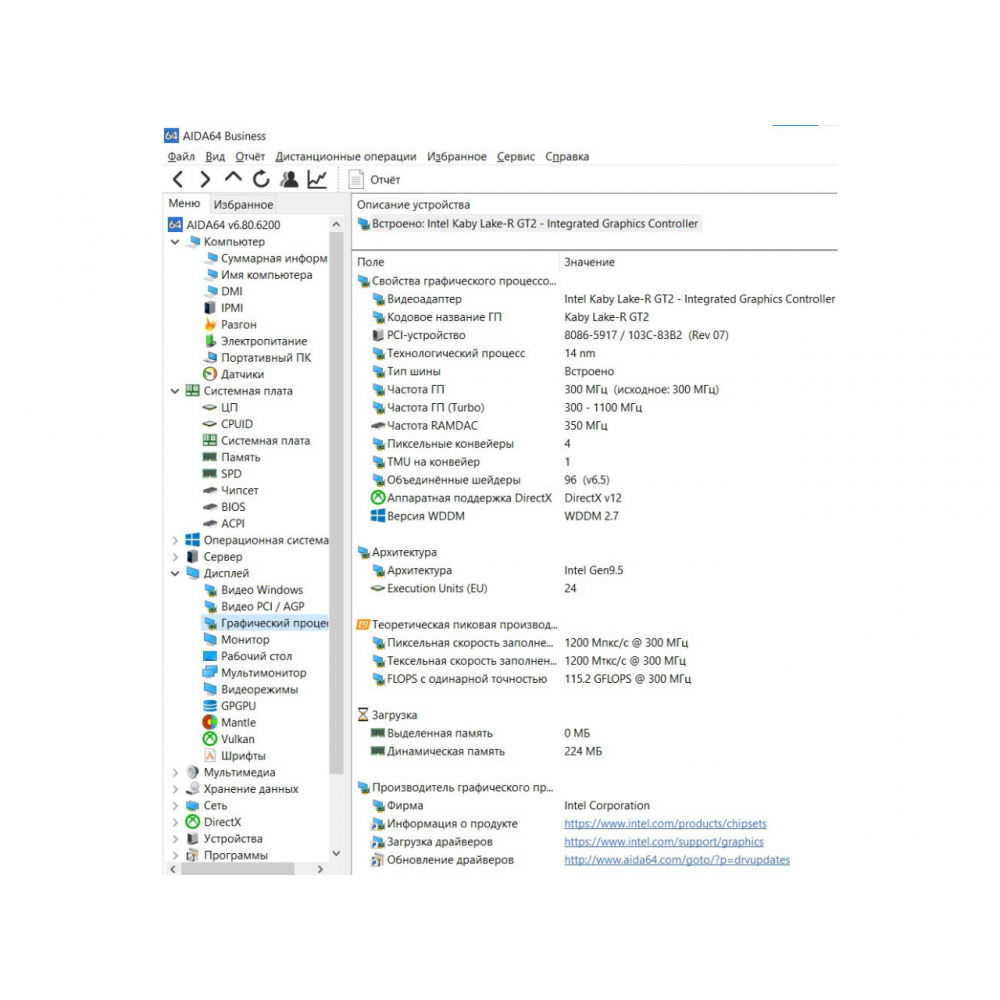The image size is (1000, 1000).
Task: Open the Отчёт menu
Action: pyautogui.click(x=249, y=156)
